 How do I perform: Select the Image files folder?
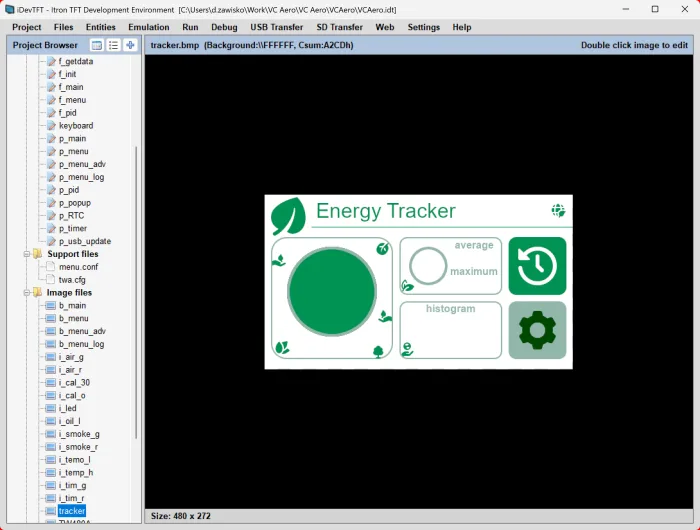tap(69, 293)
